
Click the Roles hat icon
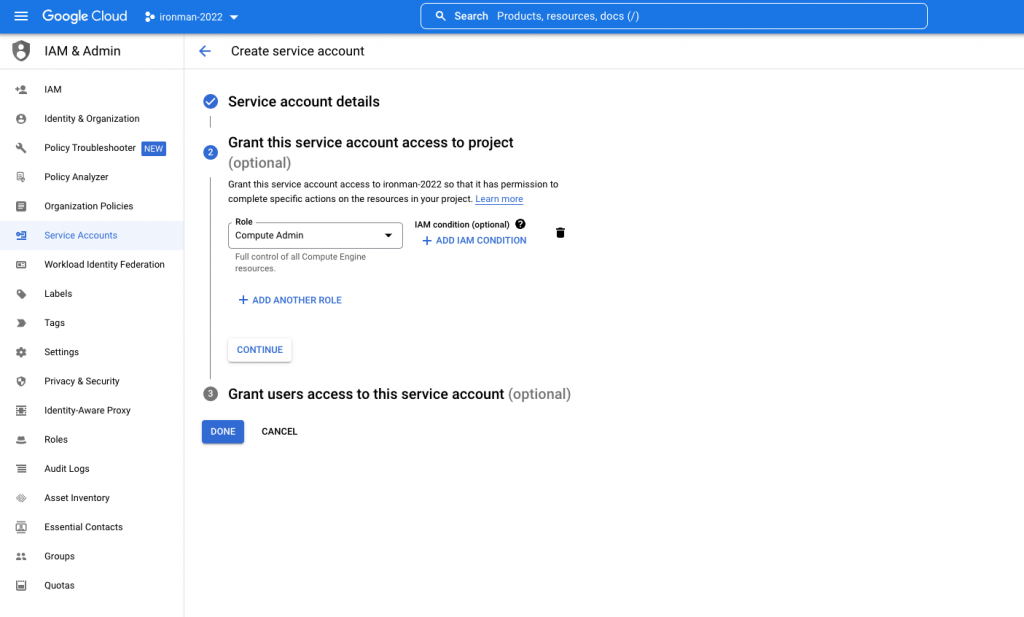(x=21, y=439)
